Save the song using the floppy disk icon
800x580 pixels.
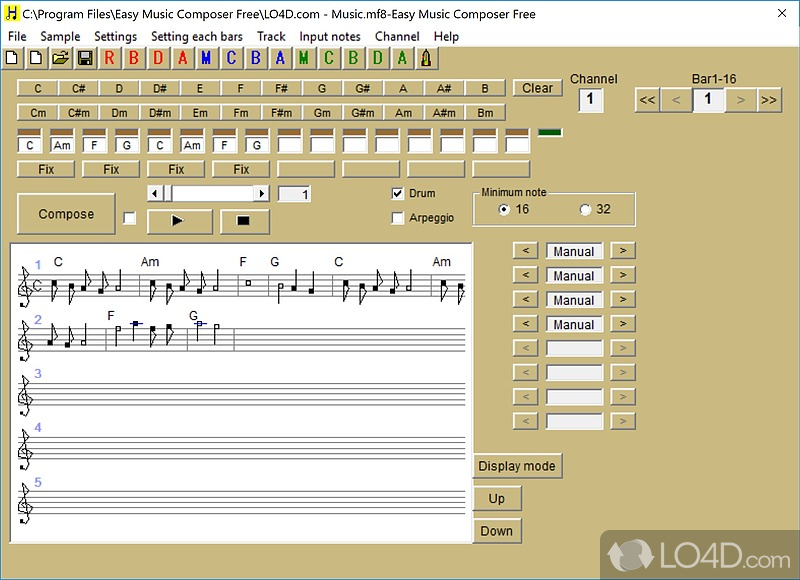pos(85,58)
